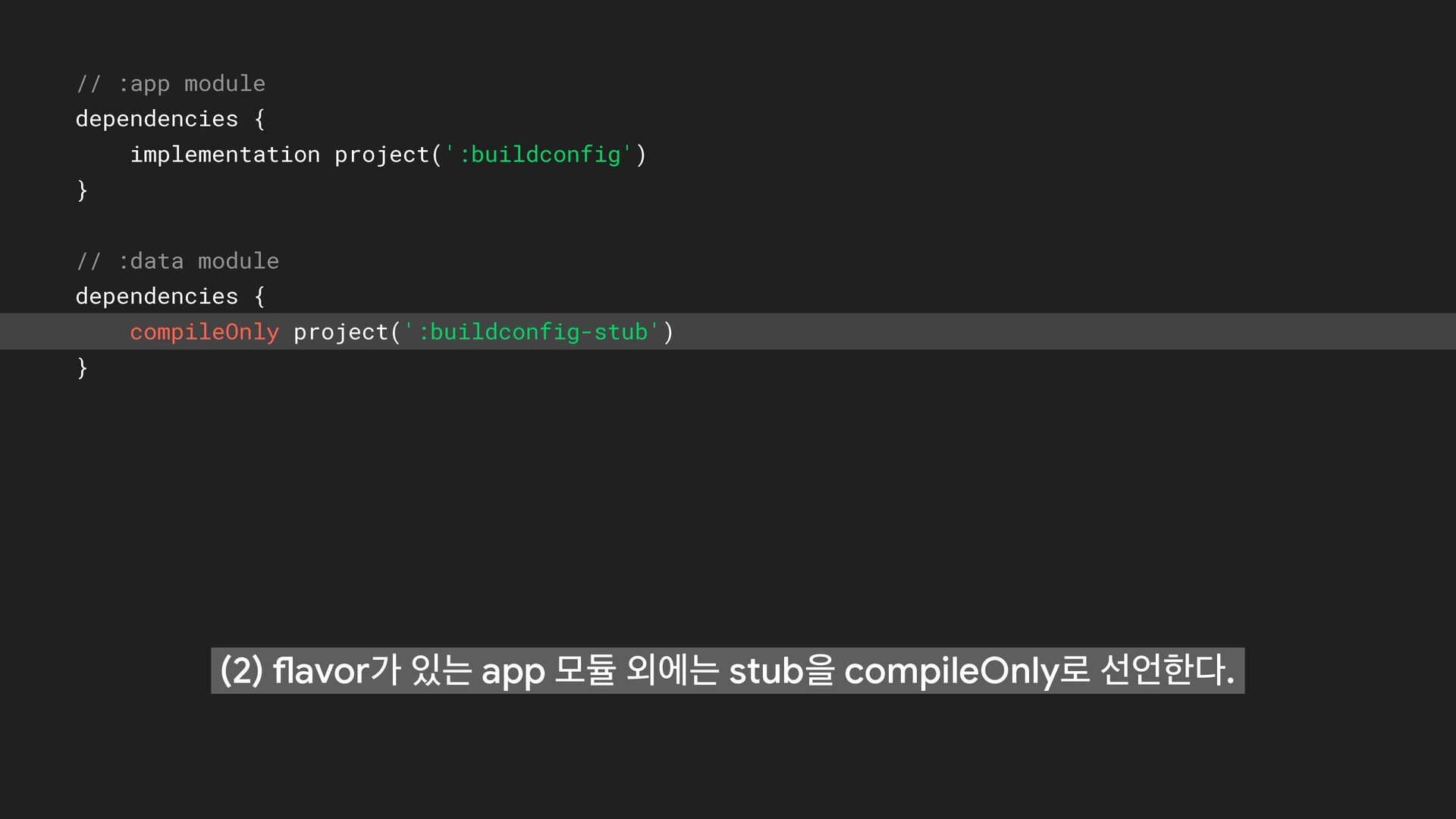Click the red 'compileOnly' keyword in the code

204,332
